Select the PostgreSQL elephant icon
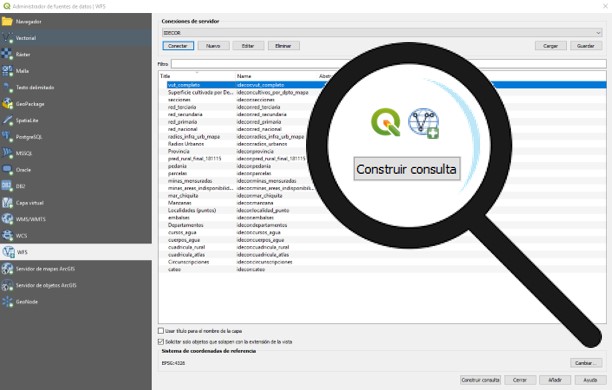The image size is (612, 390). tap(7, 137)
